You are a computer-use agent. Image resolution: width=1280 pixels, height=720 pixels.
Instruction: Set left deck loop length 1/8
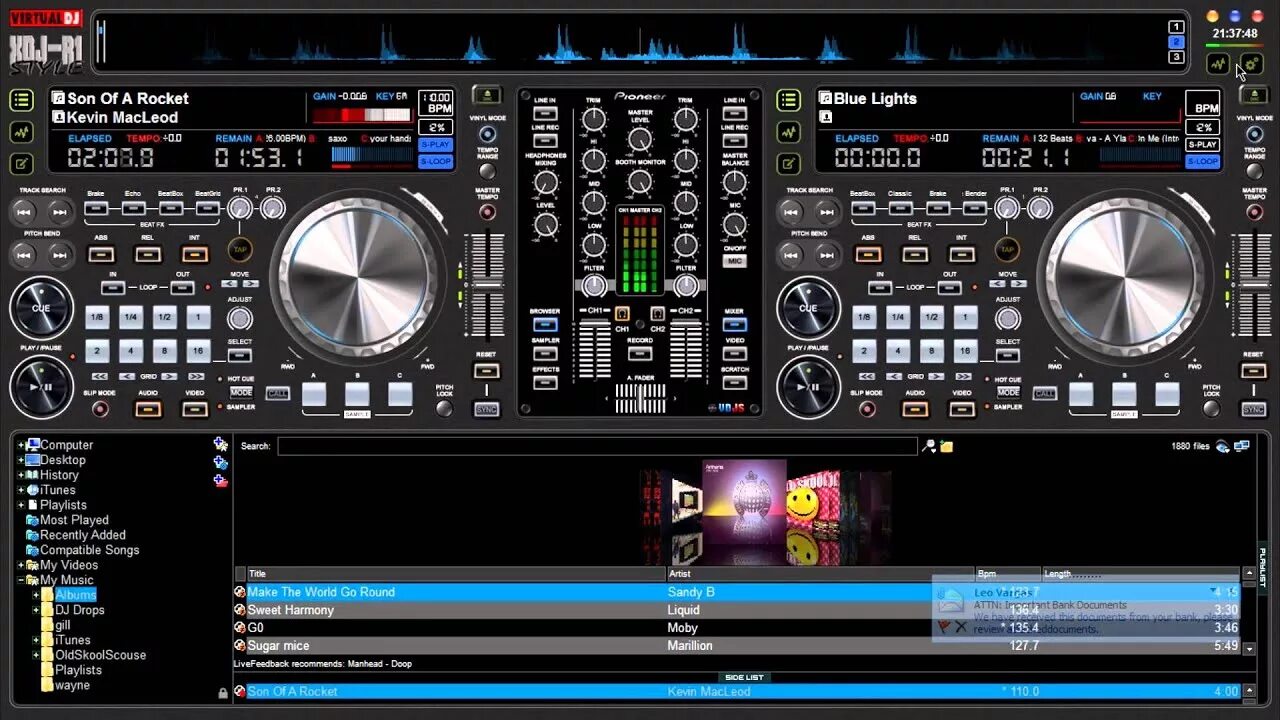[x=97, y=317]
